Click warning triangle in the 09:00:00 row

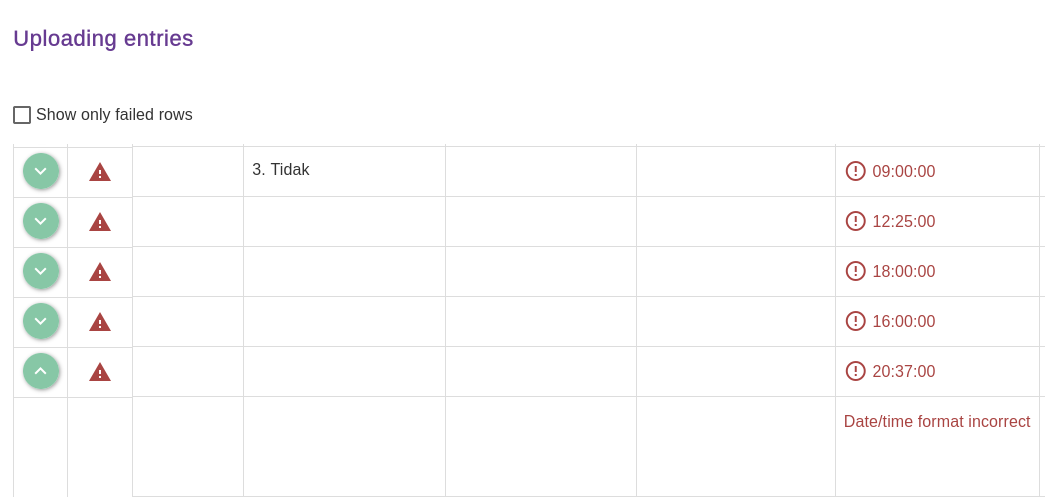100,172
